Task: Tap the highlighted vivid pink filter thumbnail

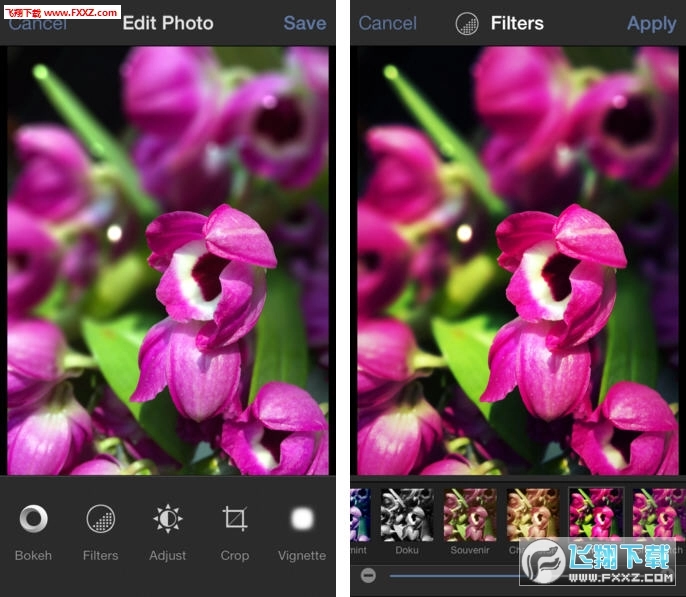Action: [596, 513]
